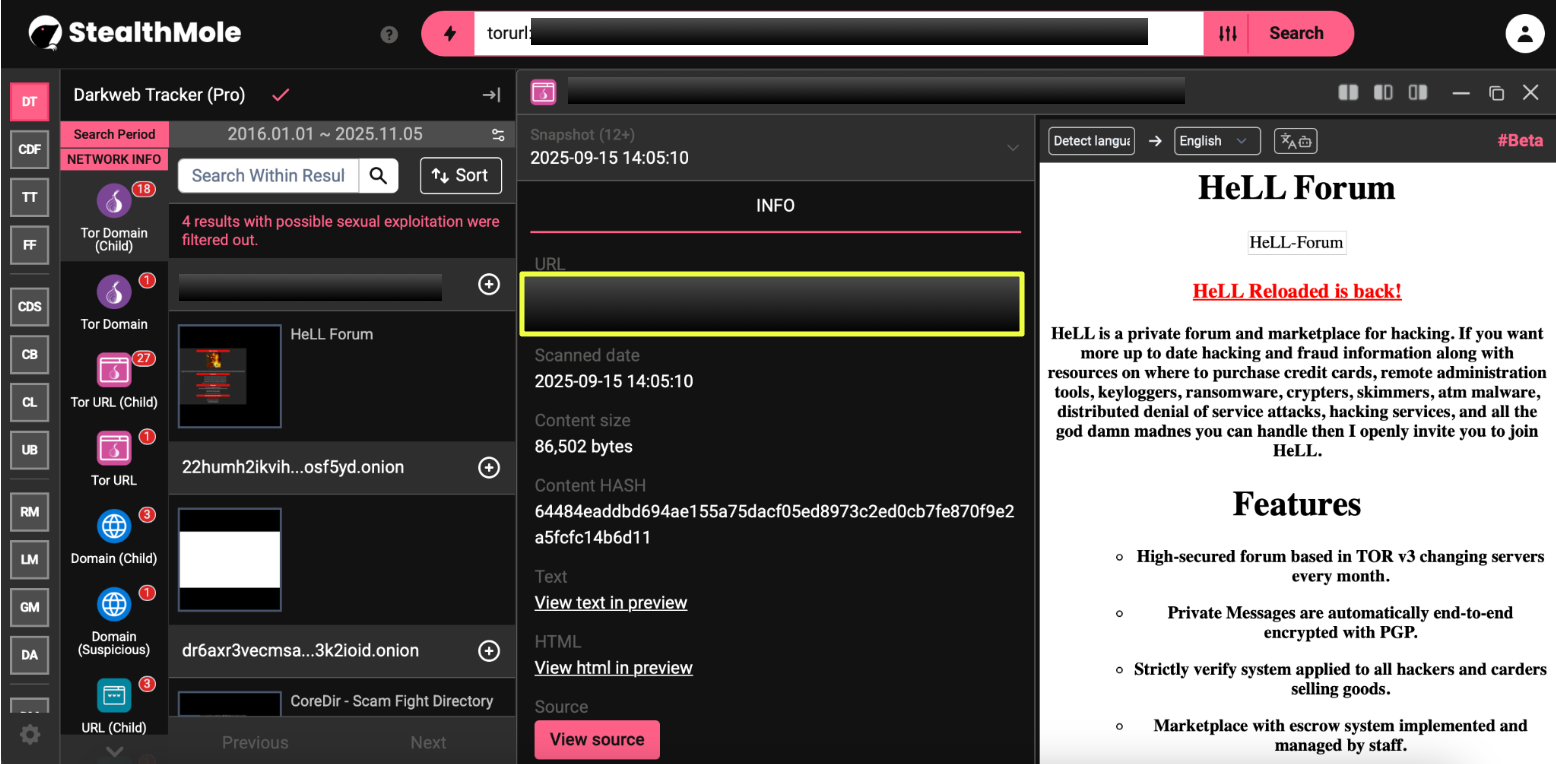1556x764 pixels.
Task: Toggle the Search Period filter
Action: click(114, 134)
